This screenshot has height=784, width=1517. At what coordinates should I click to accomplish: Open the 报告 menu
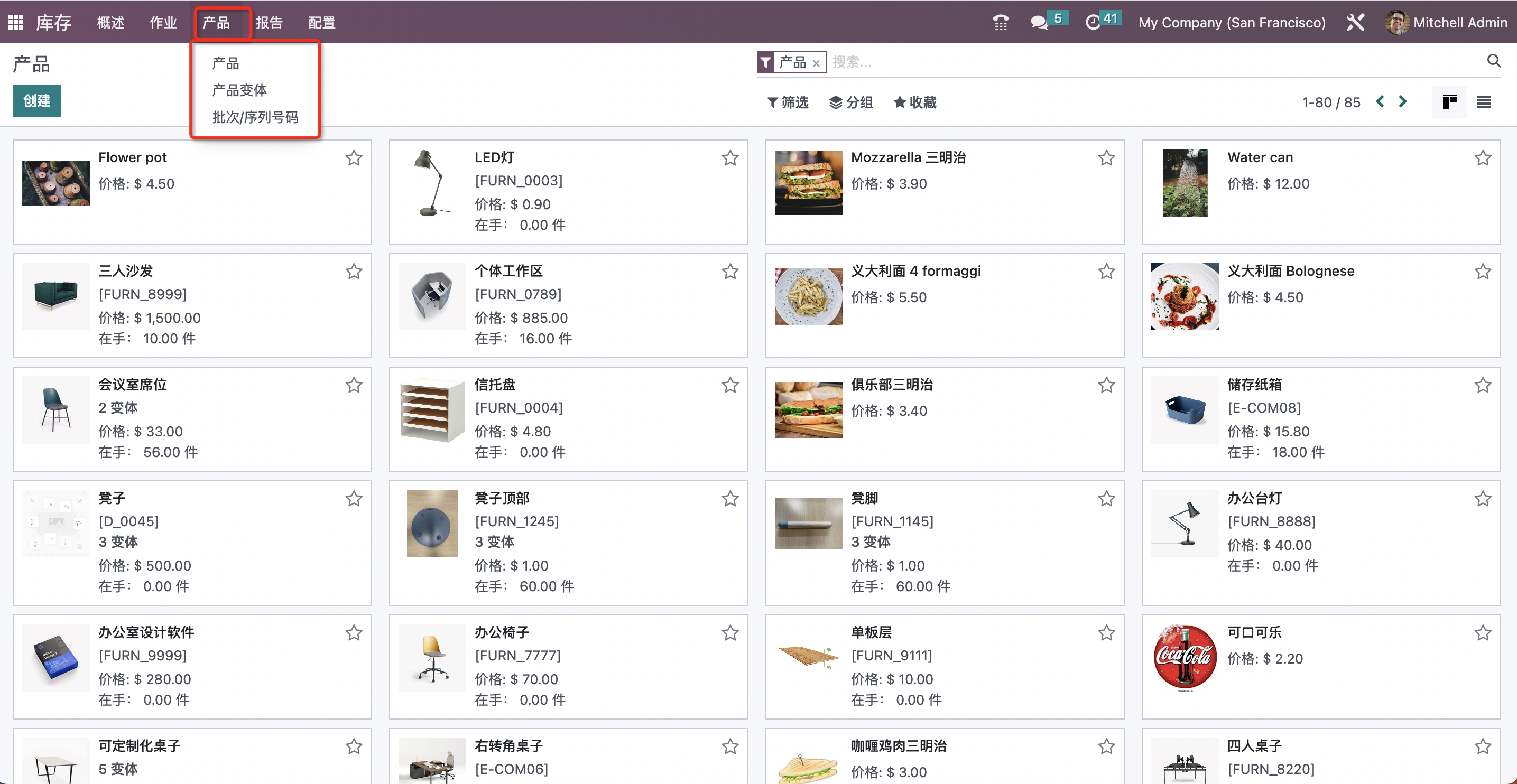(269, 22)
